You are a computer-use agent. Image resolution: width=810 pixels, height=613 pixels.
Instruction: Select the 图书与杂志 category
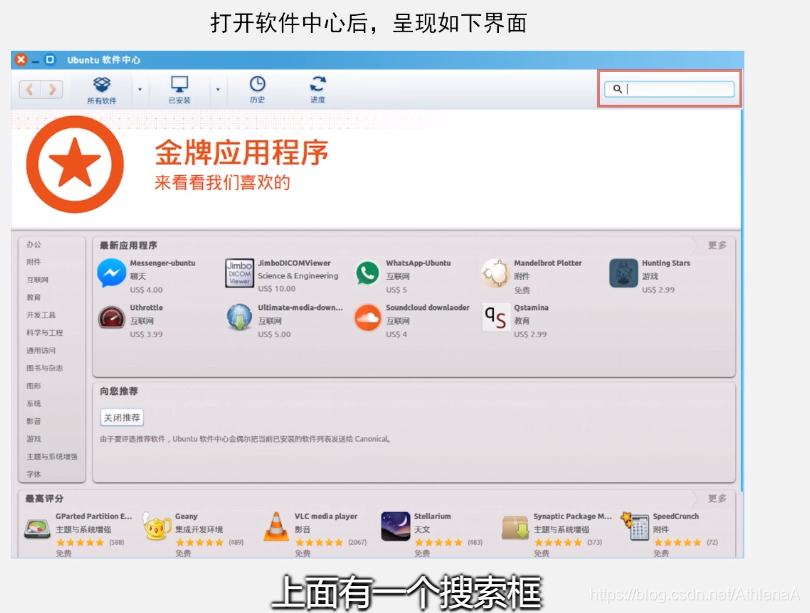point(44,368)
